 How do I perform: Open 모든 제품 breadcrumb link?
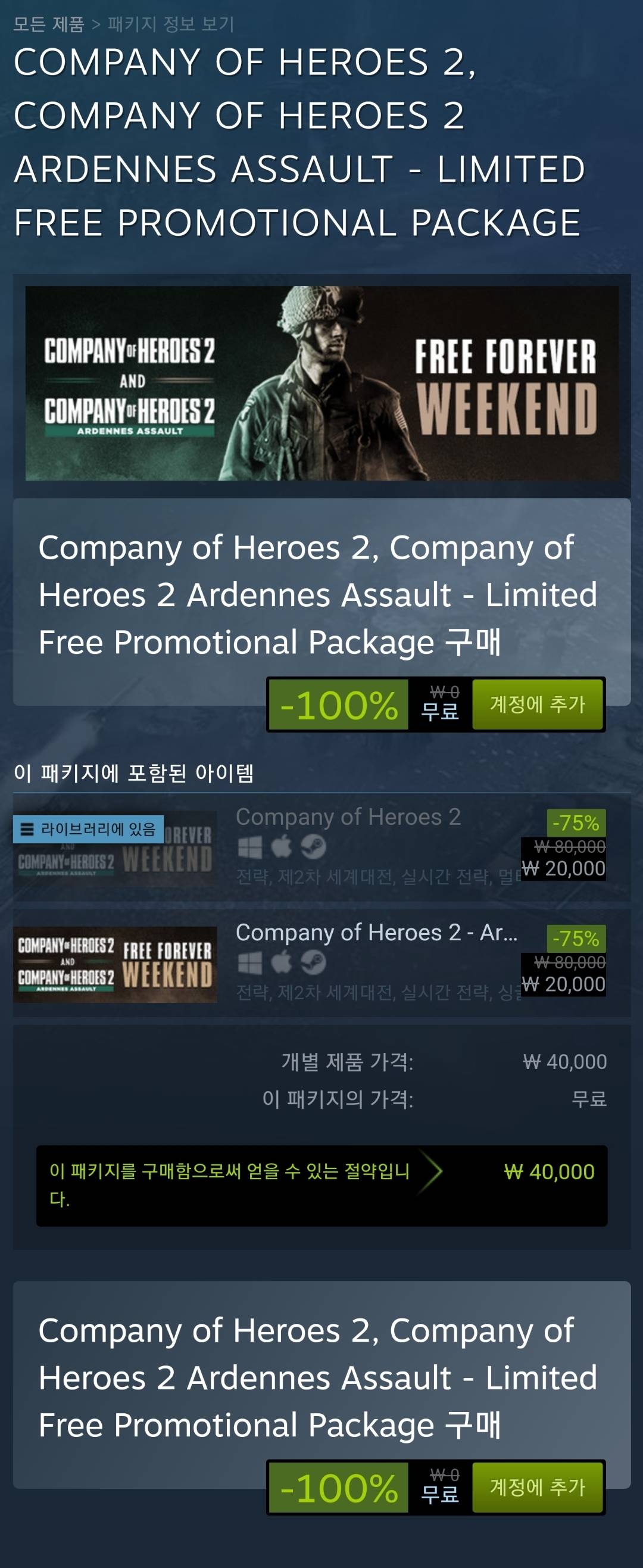(49, 24)
